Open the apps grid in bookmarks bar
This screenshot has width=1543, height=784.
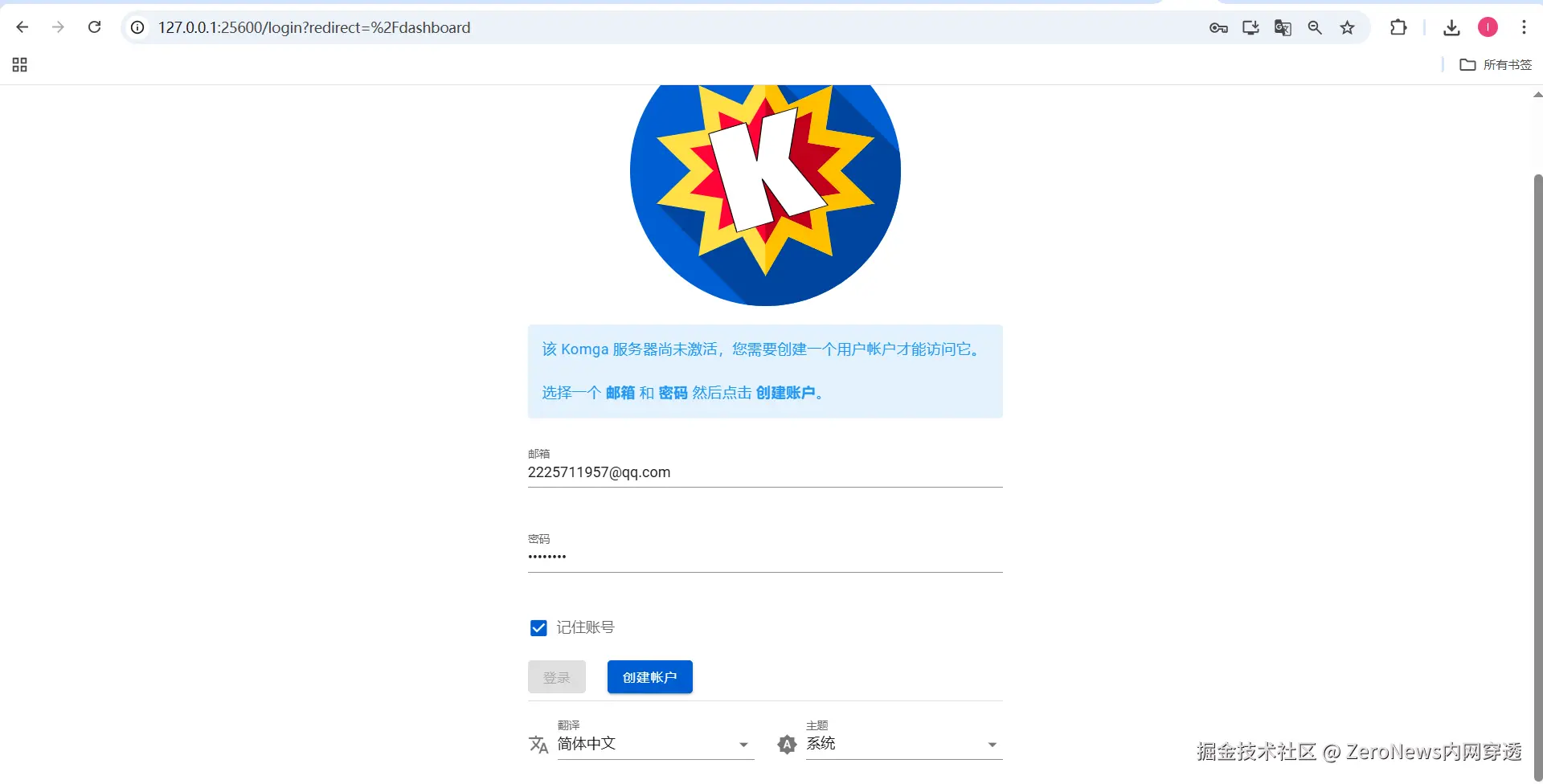(x=20, y=65)
